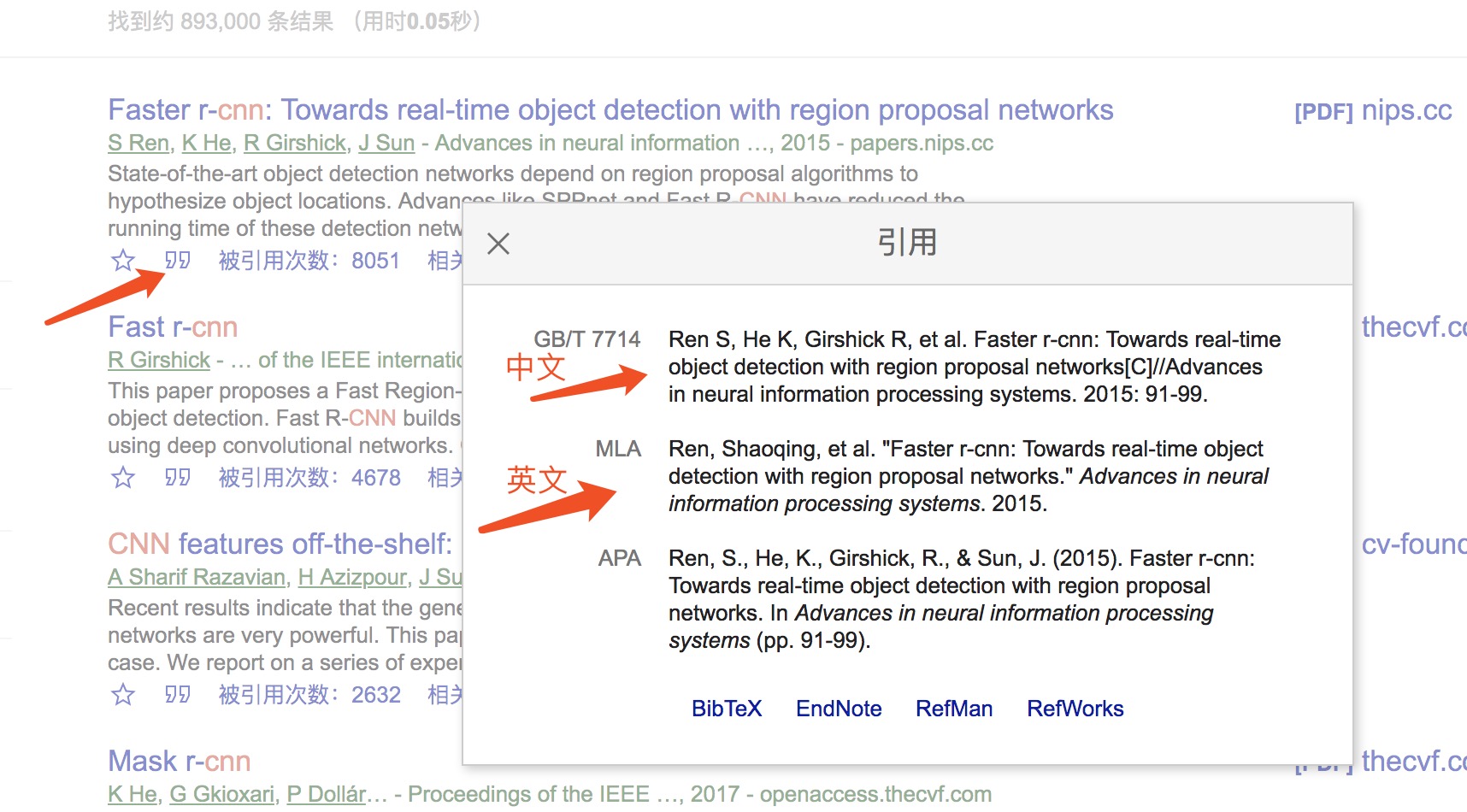The image size is (1467, 812).
Task: Click the APA format label
Action: point(620,558)
